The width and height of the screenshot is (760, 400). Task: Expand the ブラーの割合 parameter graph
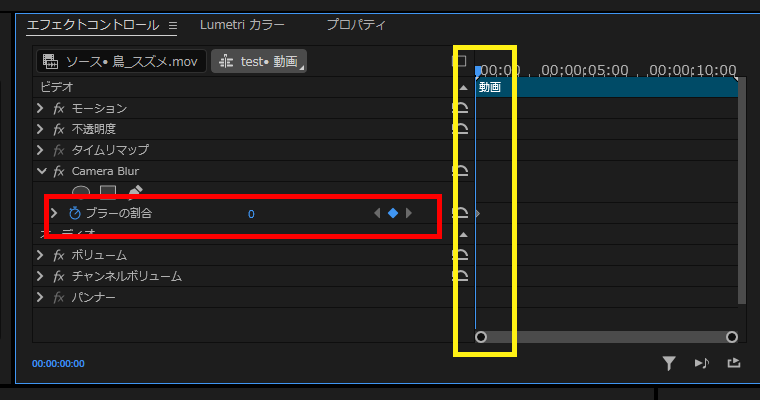[54, 213]
